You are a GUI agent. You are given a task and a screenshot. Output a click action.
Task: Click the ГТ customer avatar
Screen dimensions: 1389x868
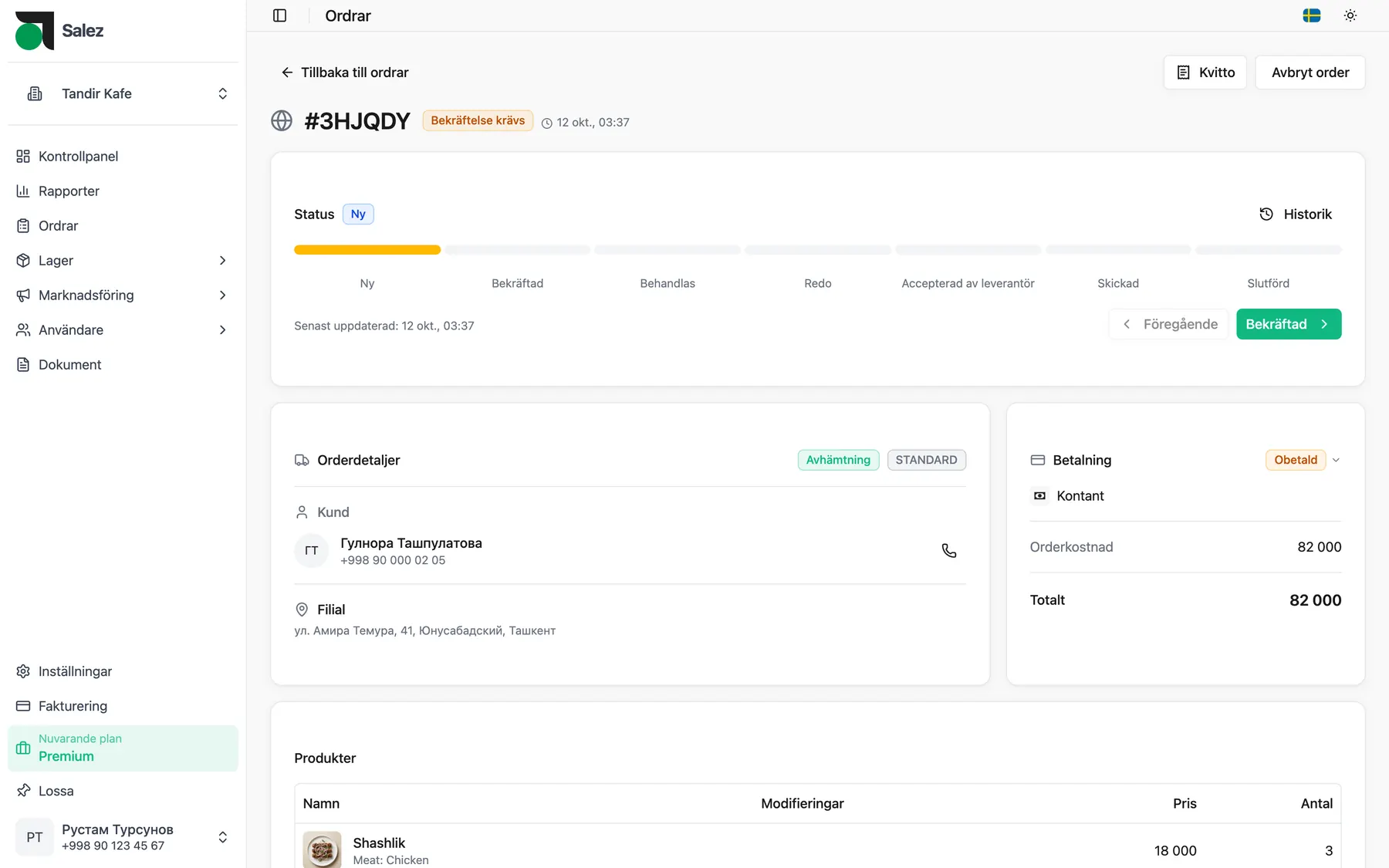point(312,551)
